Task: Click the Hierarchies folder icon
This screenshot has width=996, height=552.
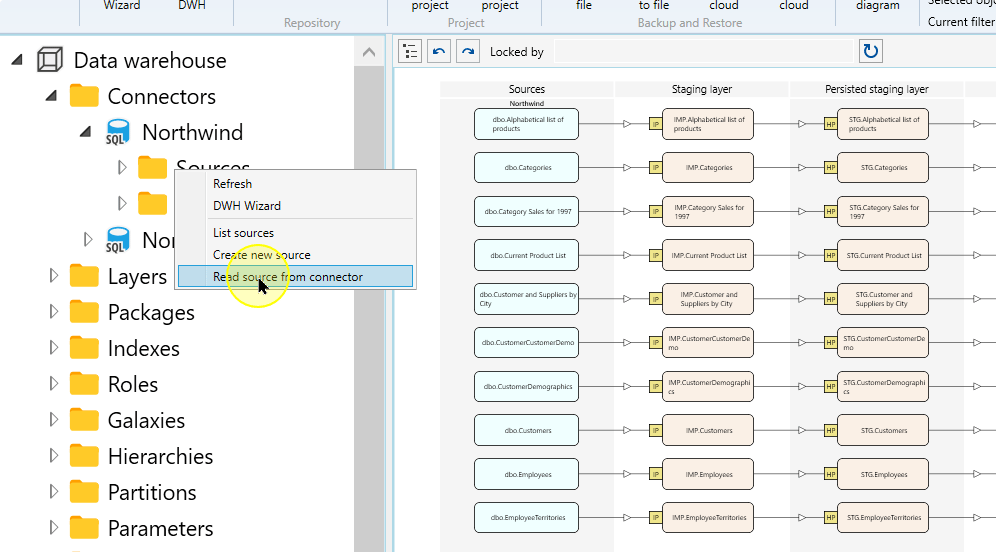Action: point(84,456)
